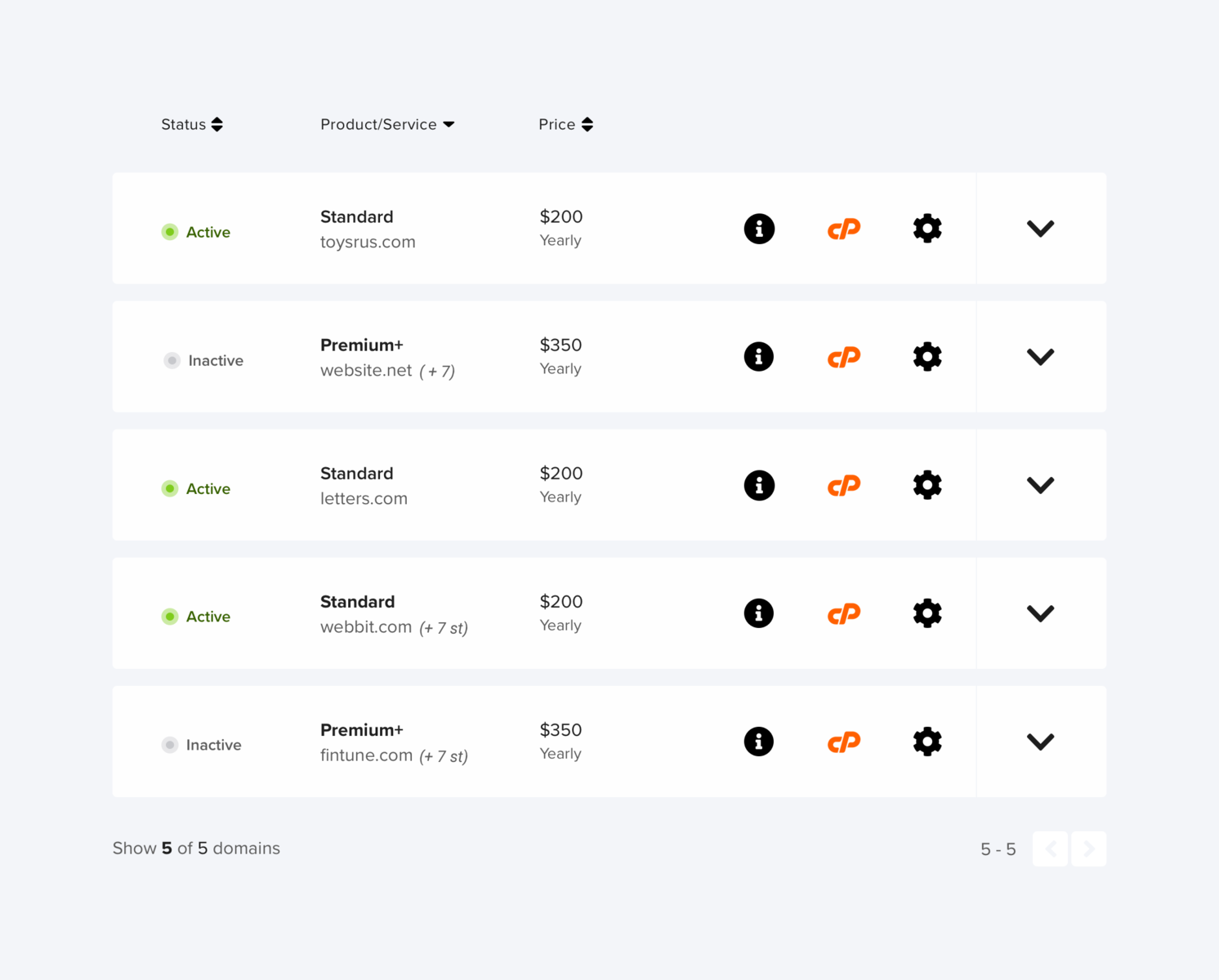Open the info icon for webbit.com
The height and width of the screenshot is (980, 1219).
[x=759, y=613]
